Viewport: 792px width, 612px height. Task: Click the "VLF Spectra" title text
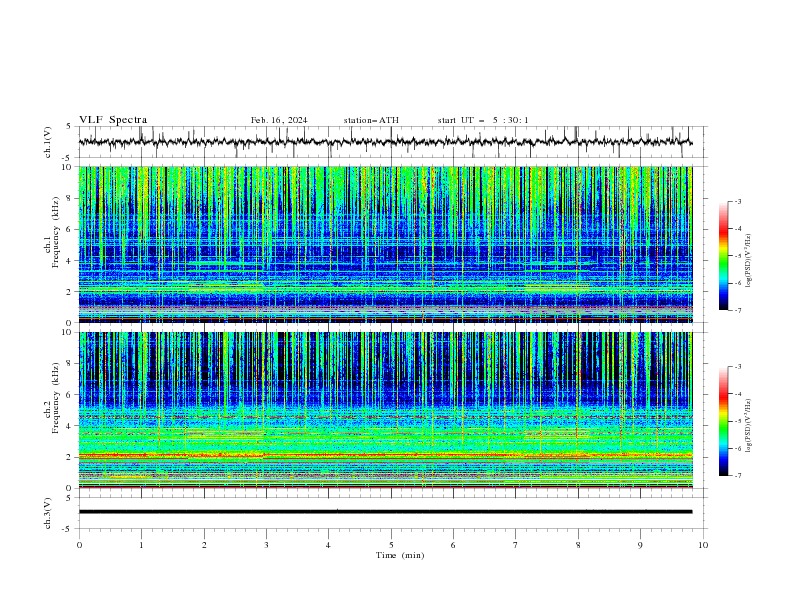click(113, 120)
